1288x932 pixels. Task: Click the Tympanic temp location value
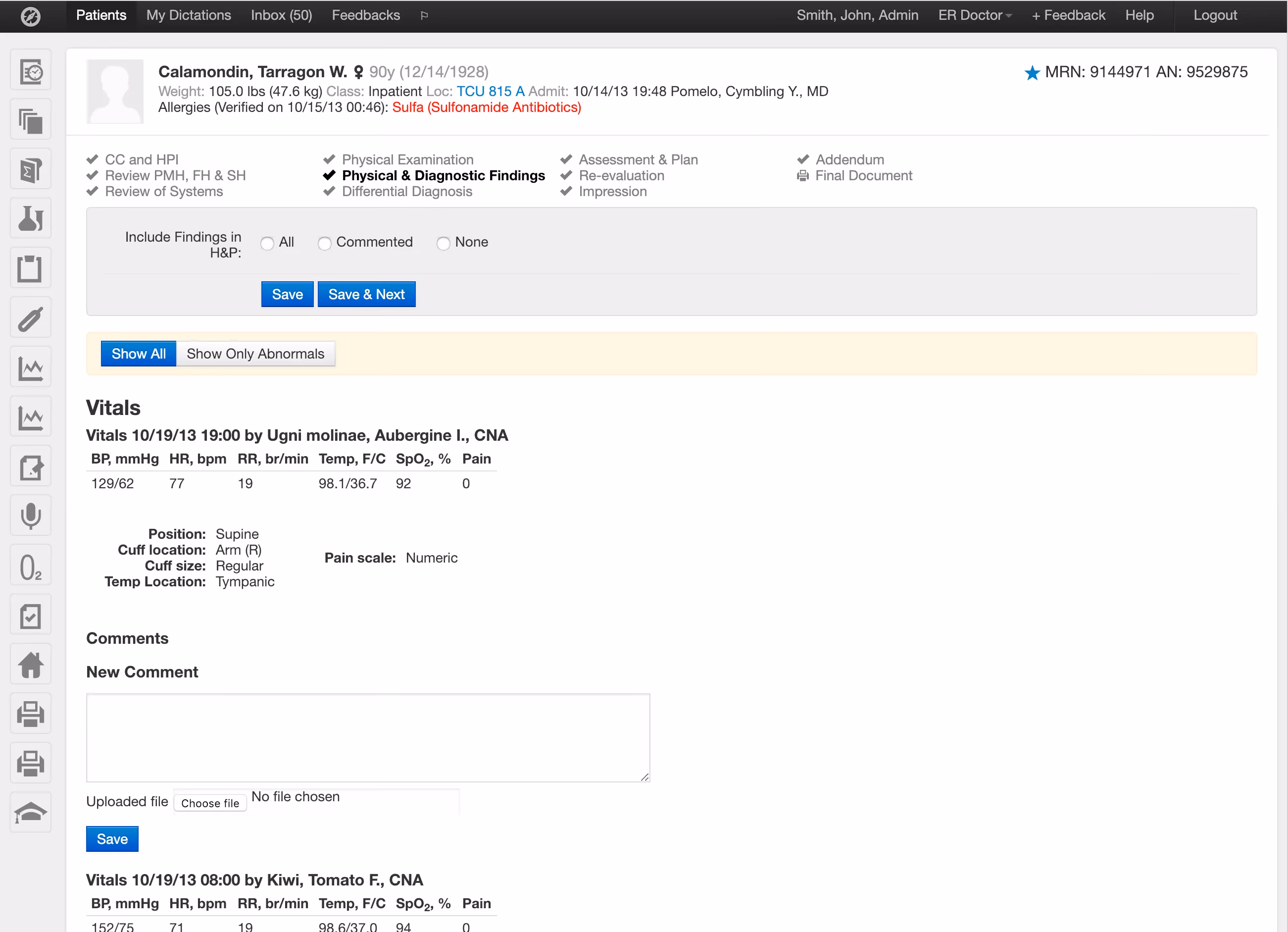[245, 581]
